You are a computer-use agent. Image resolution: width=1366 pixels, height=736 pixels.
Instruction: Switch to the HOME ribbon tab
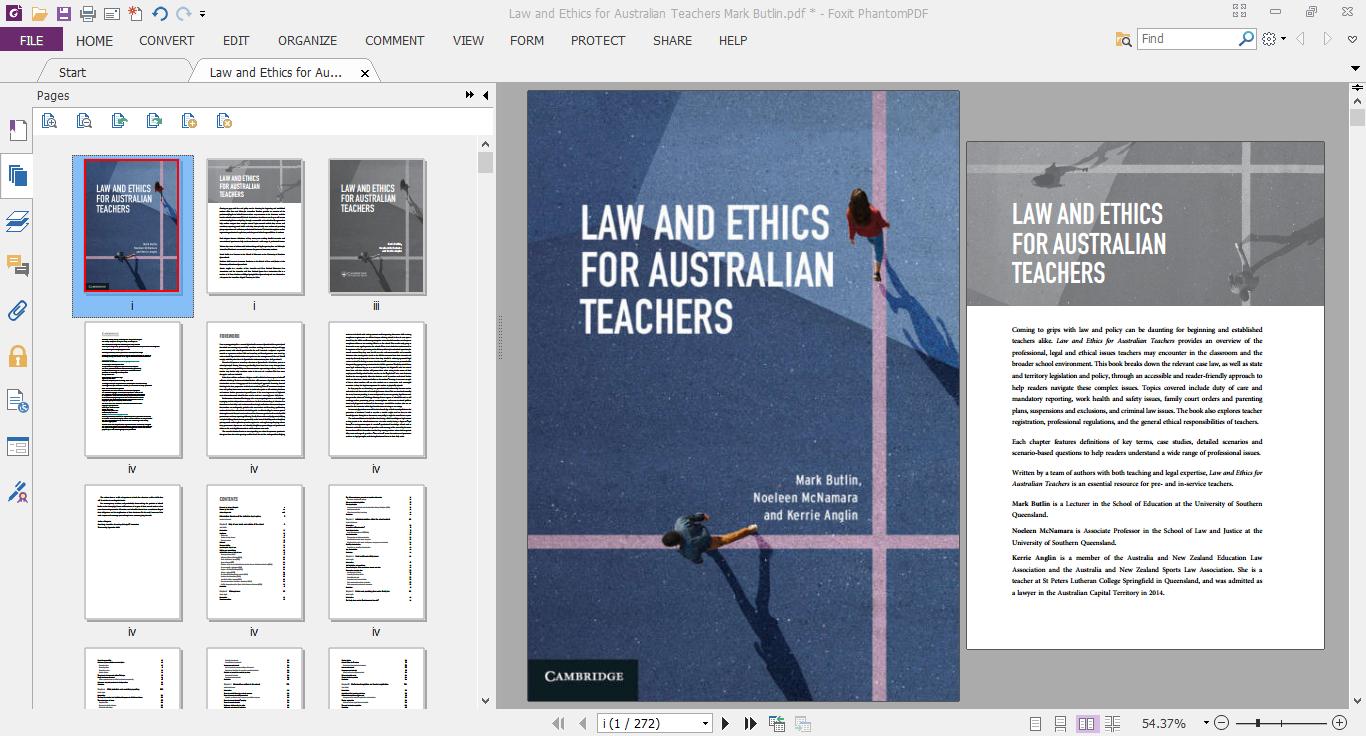[x=95, y=40]
